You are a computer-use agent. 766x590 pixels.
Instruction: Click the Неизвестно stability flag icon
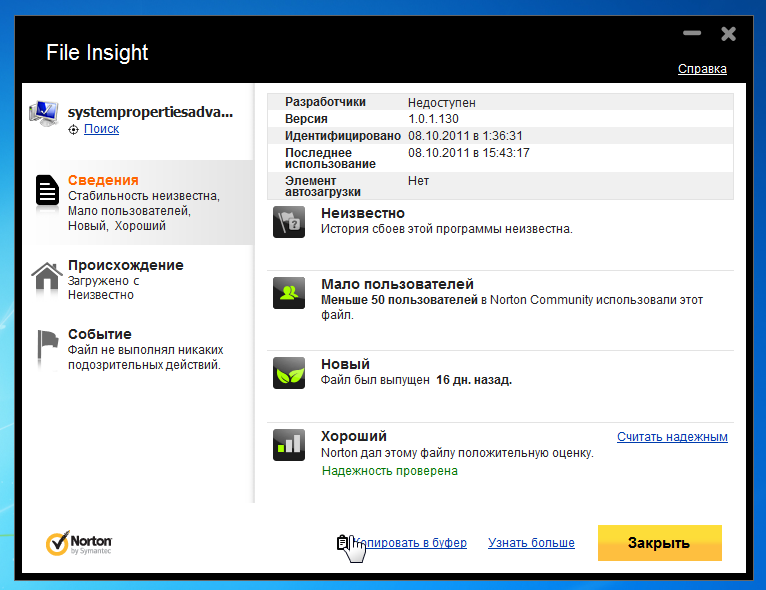click(x=289, y=222)
